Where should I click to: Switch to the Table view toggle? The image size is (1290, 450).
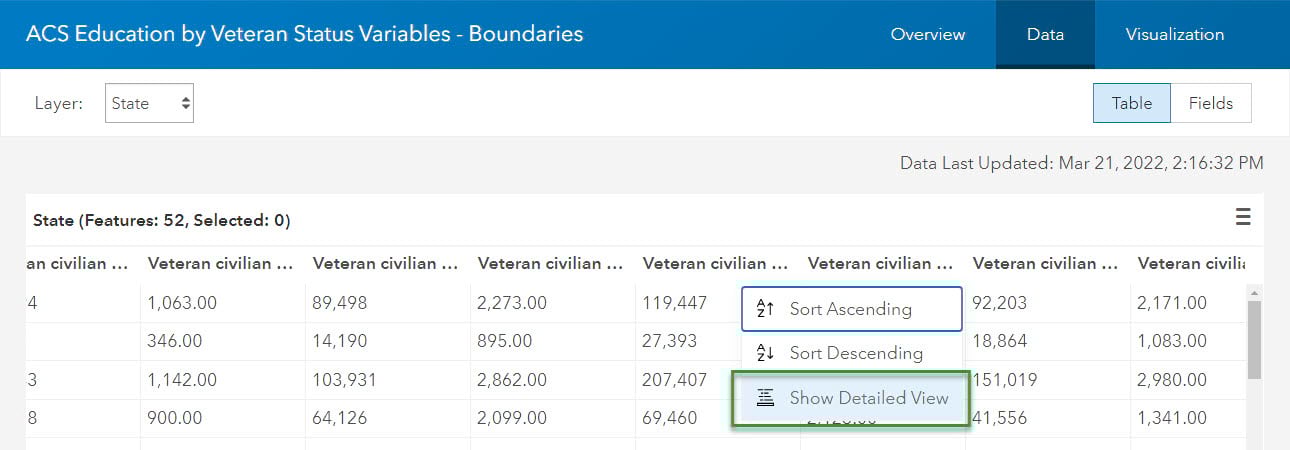tap(1131, 103)
